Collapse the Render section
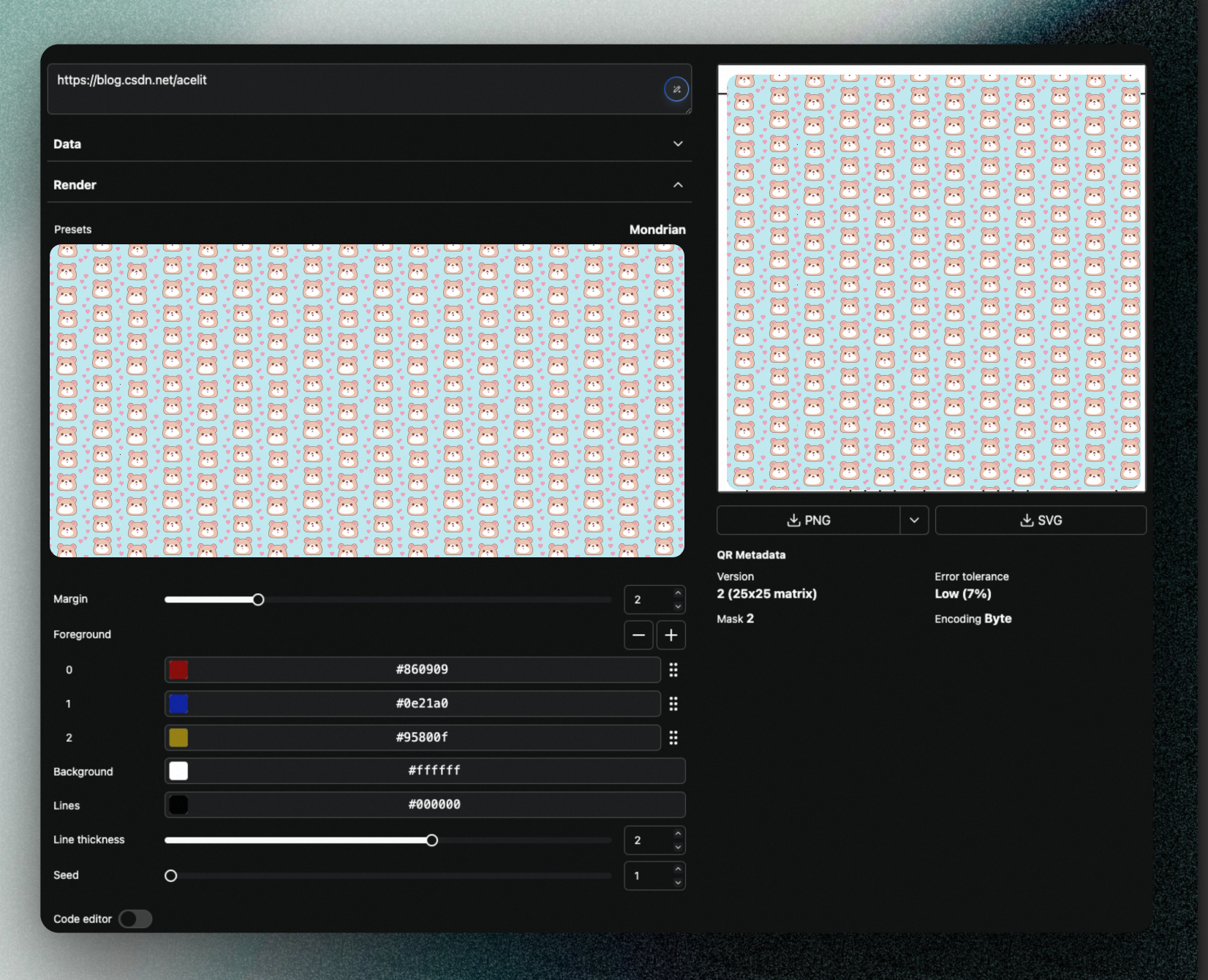This screenshot has width=1208, height=980. click(x=369, y=185)
